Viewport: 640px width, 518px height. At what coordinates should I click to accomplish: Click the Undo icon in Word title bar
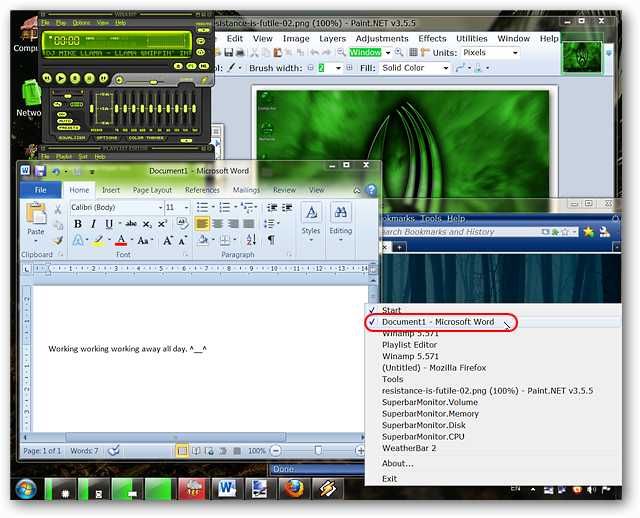coord(56,171)
